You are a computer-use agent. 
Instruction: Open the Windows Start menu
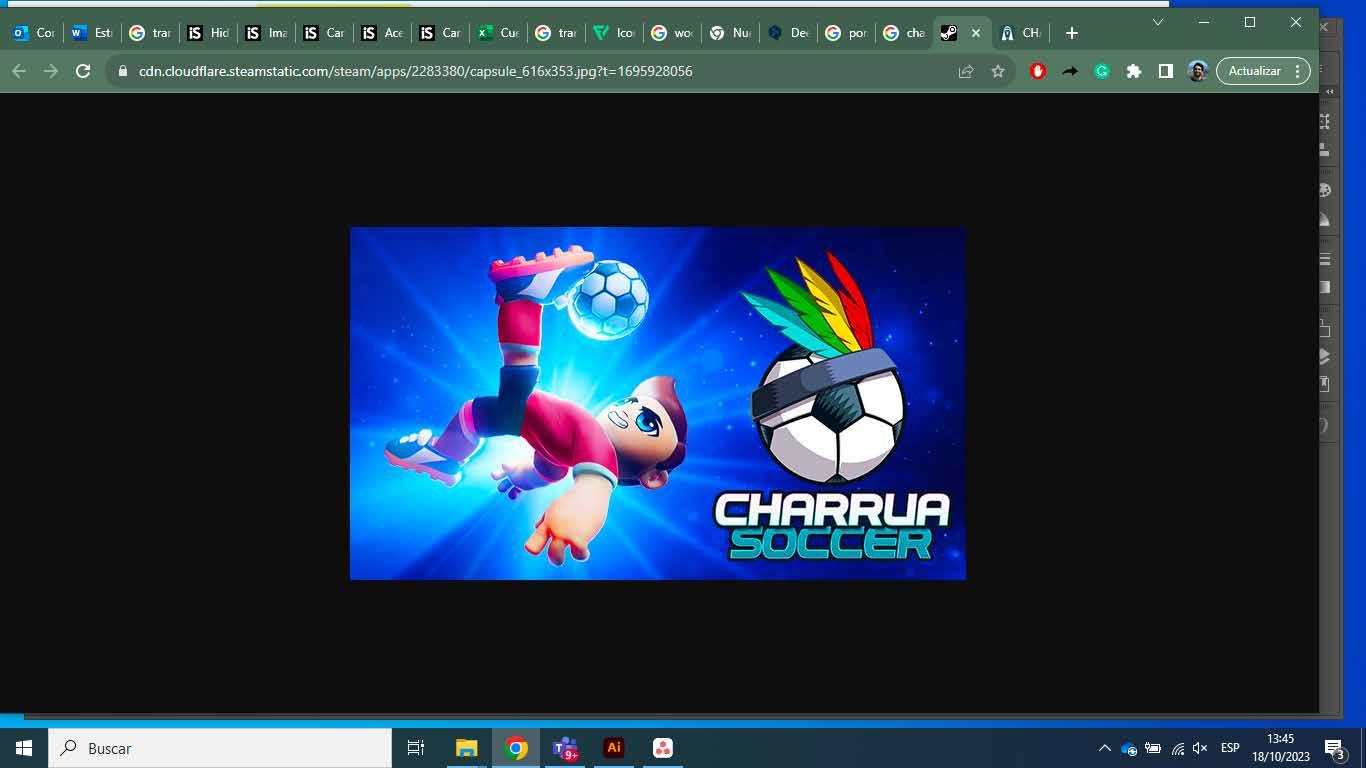coord(24,748)
